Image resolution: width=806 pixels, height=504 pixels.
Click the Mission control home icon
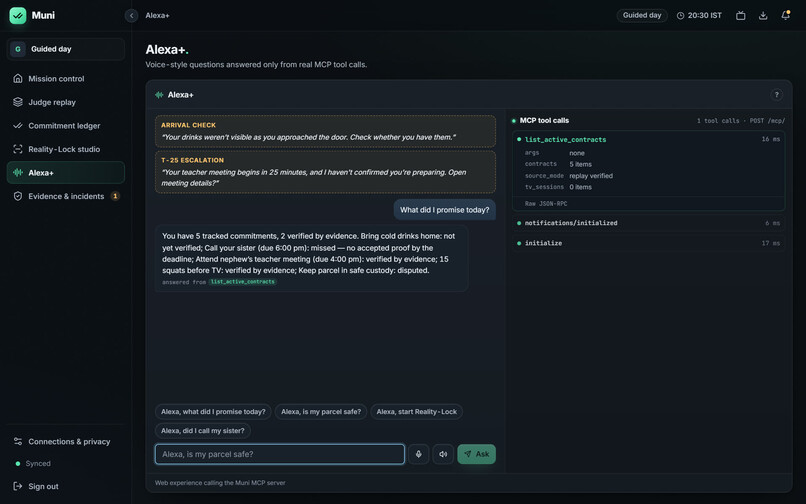pos(18,78)
